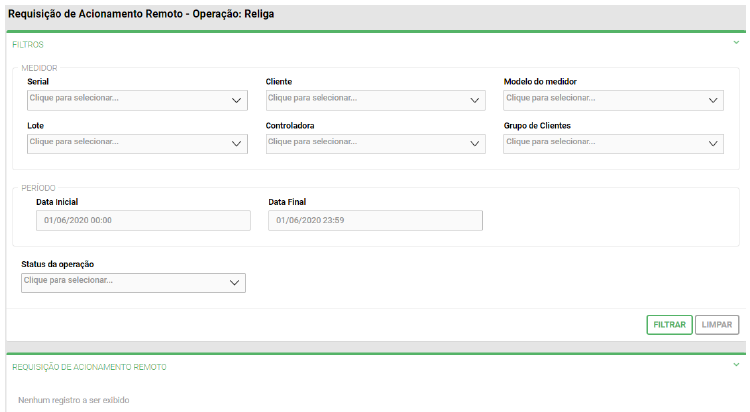Image resolution: width=750 pixels, height=412 pixels.
Task: Collapse the Filtros panel with its chevron
Action: 736,44
